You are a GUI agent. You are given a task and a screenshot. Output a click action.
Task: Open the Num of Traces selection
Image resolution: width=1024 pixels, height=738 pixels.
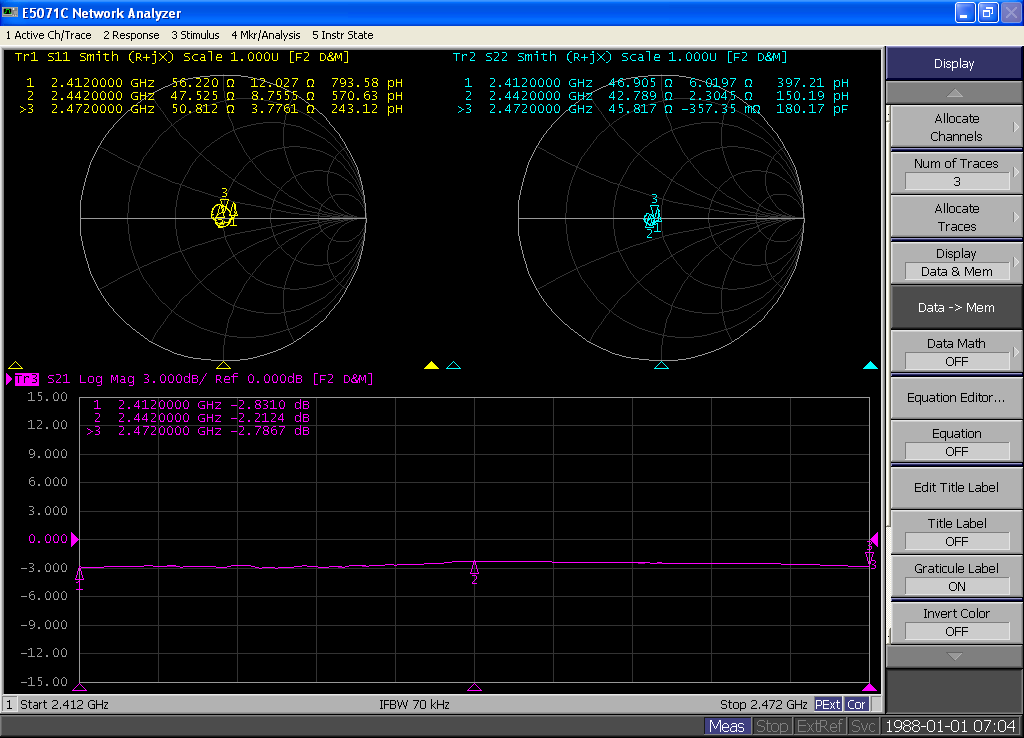point(955,172)
